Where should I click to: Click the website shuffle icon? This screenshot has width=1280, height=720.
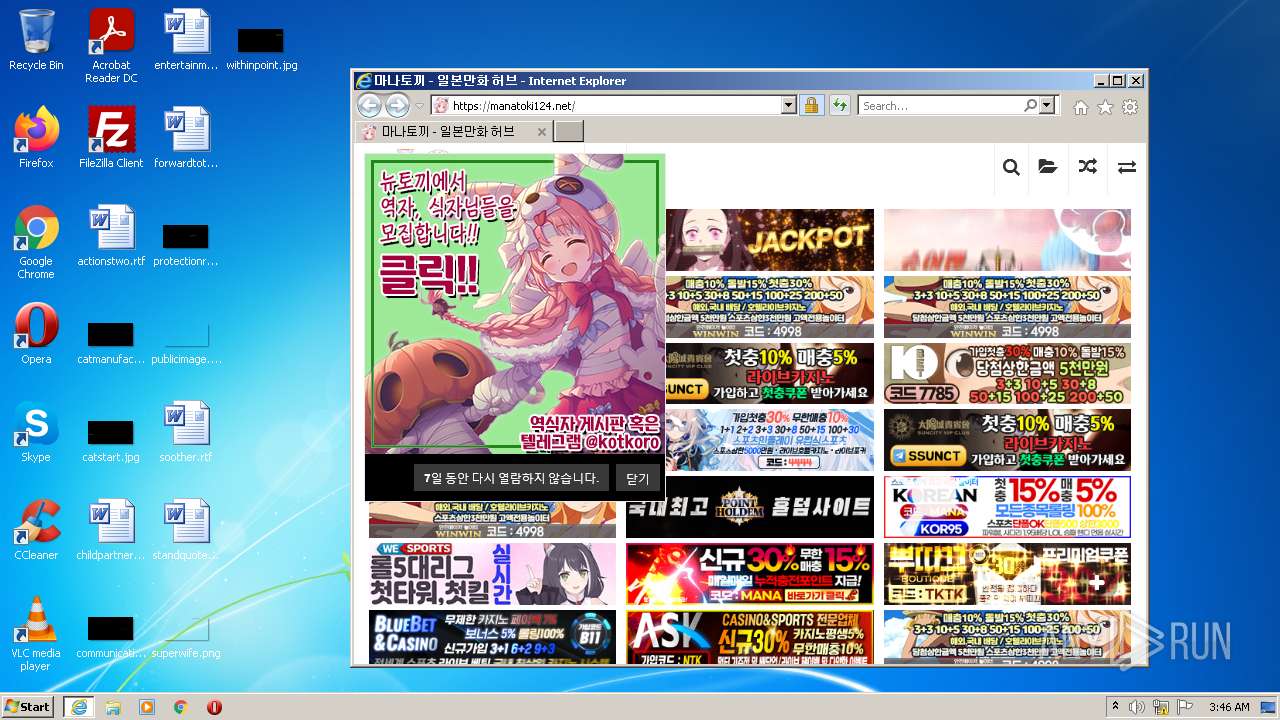click(x=1087, y=167)
